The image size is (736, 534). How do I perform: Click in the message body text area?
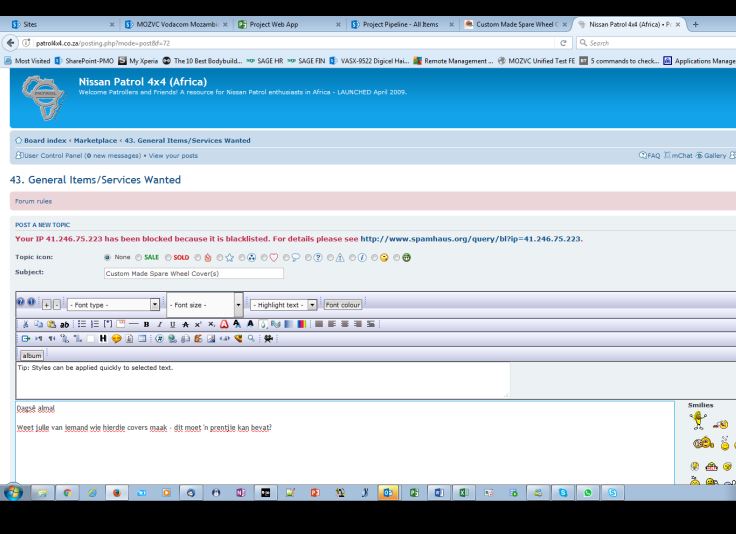click(345, 442)
